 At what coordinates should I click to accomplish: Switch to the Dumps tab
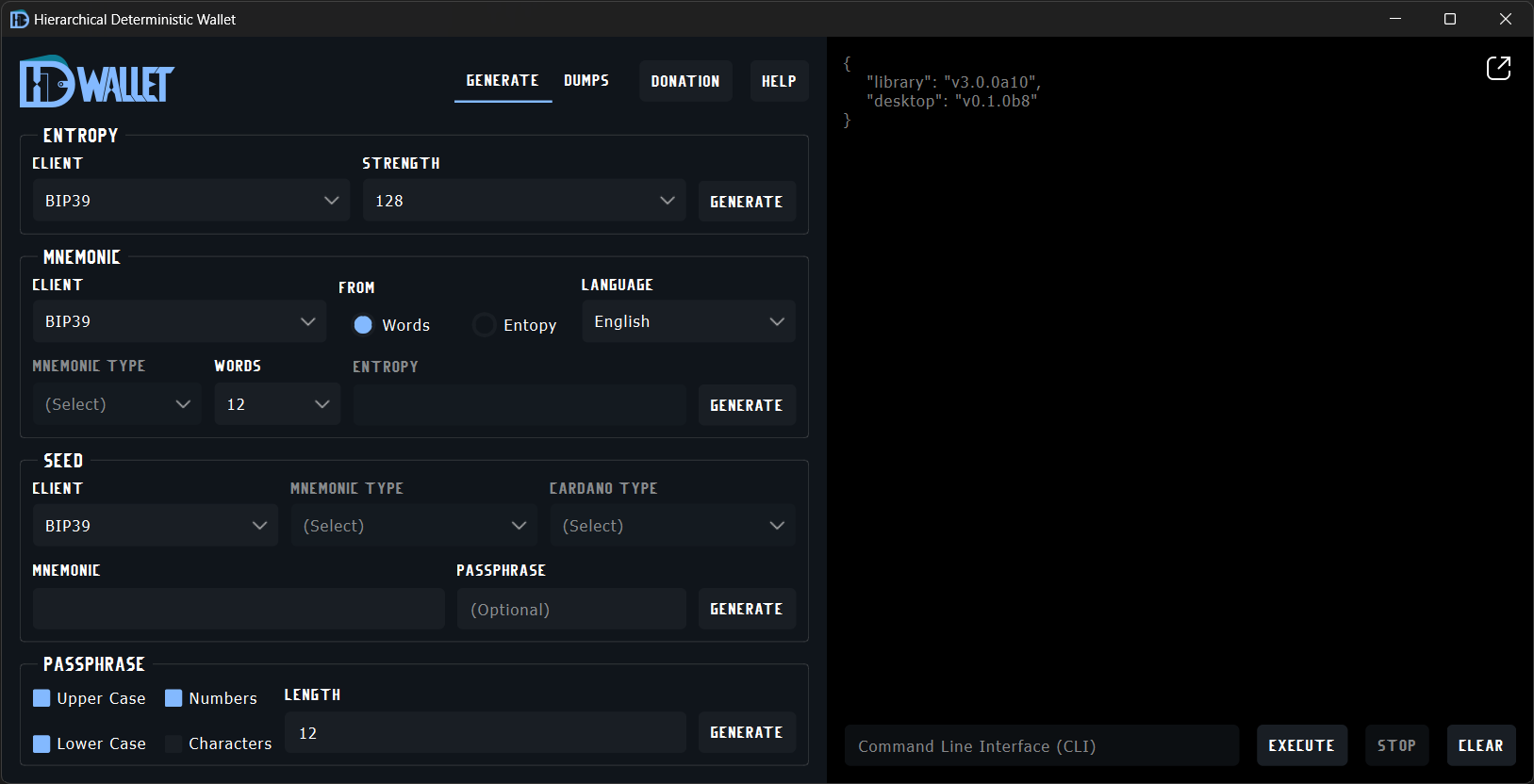[586, 81]
